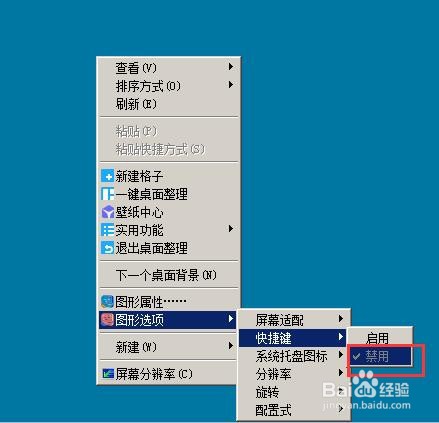Expand the 图形选项 submenu arrow

point(231,319)
